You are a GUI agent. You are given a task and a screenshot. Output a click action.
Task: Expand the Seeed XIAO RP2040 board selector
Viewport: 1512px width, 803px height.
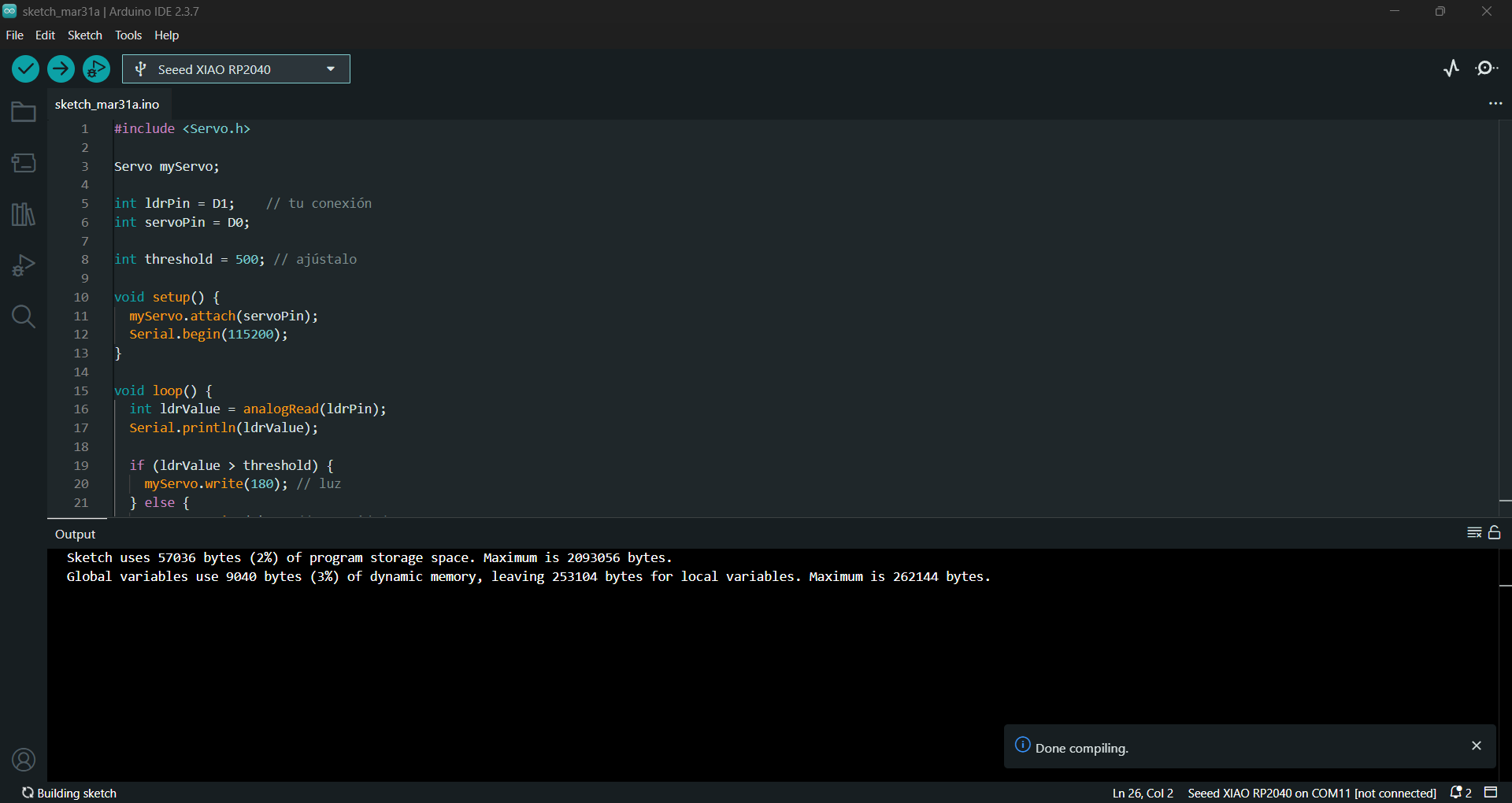pos(236,69)
